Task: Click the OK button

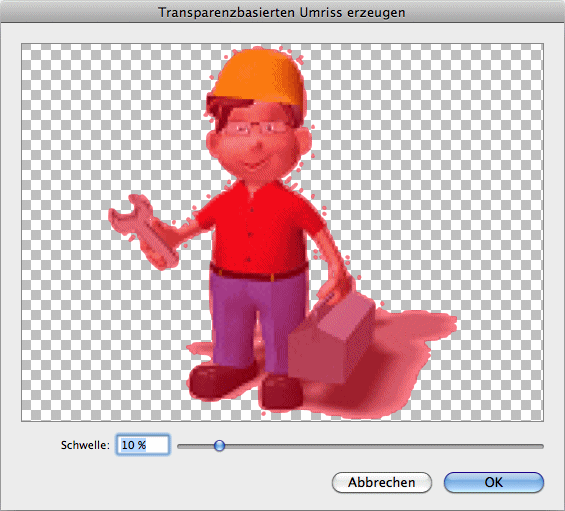Action: click(x=494, y=482)
